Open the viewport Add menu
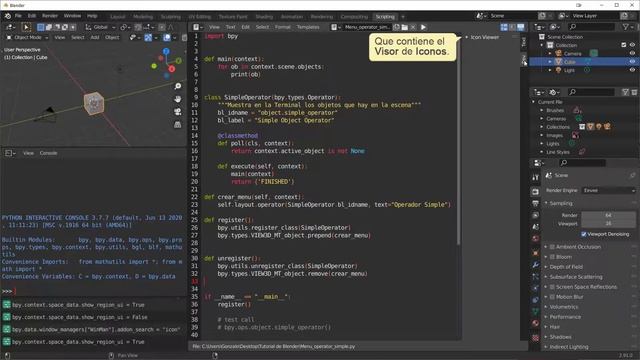The width and height of the screenshot is (640, 360). pos(95,38)
